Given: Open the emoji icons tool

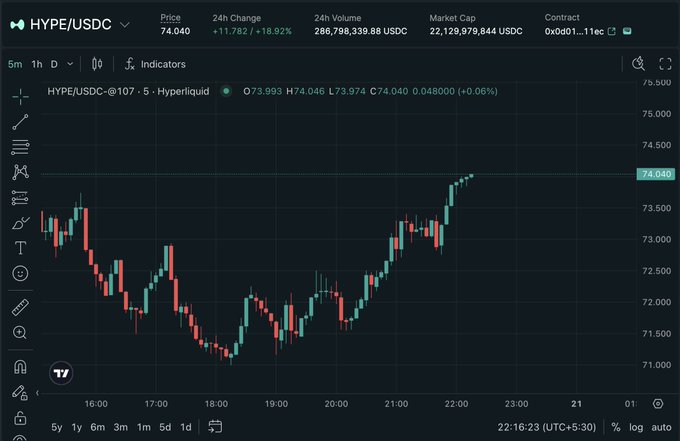Looking at the screenshot, I should point(20,273).
